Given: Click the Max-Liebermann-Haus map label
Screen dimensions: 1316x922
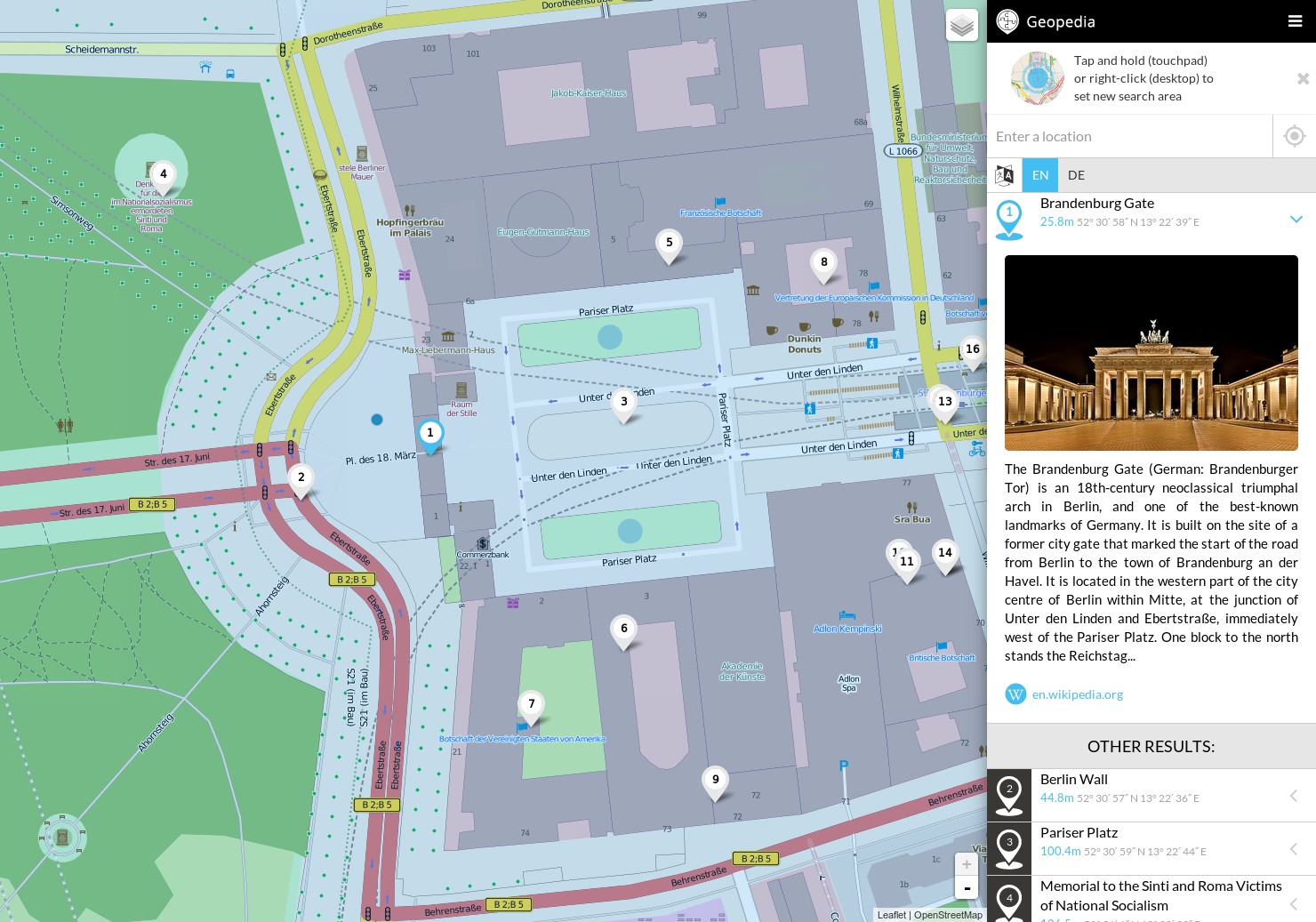Looking at the screenshot, I should point(448,350).
